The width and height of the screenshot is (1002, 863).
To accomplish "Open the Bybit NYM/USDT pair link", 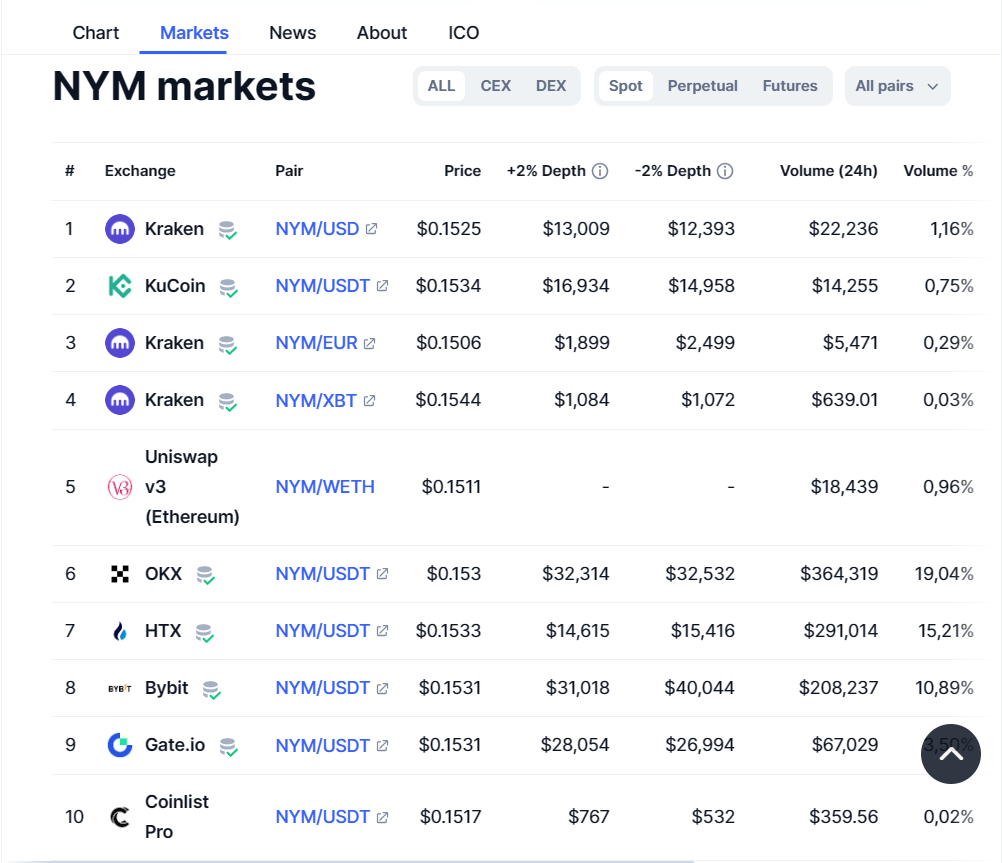I will (323, 688).
